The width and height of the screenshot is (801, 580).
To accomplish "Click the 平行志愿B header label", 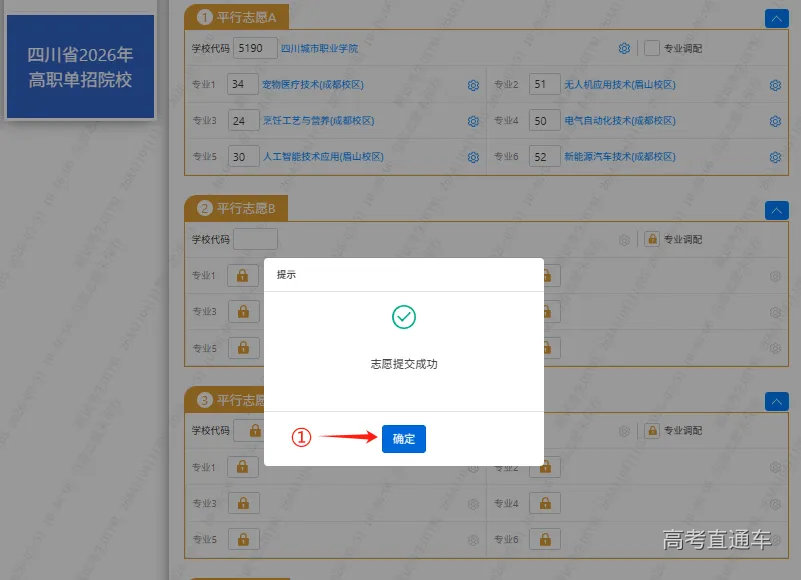I will (245, 209).
